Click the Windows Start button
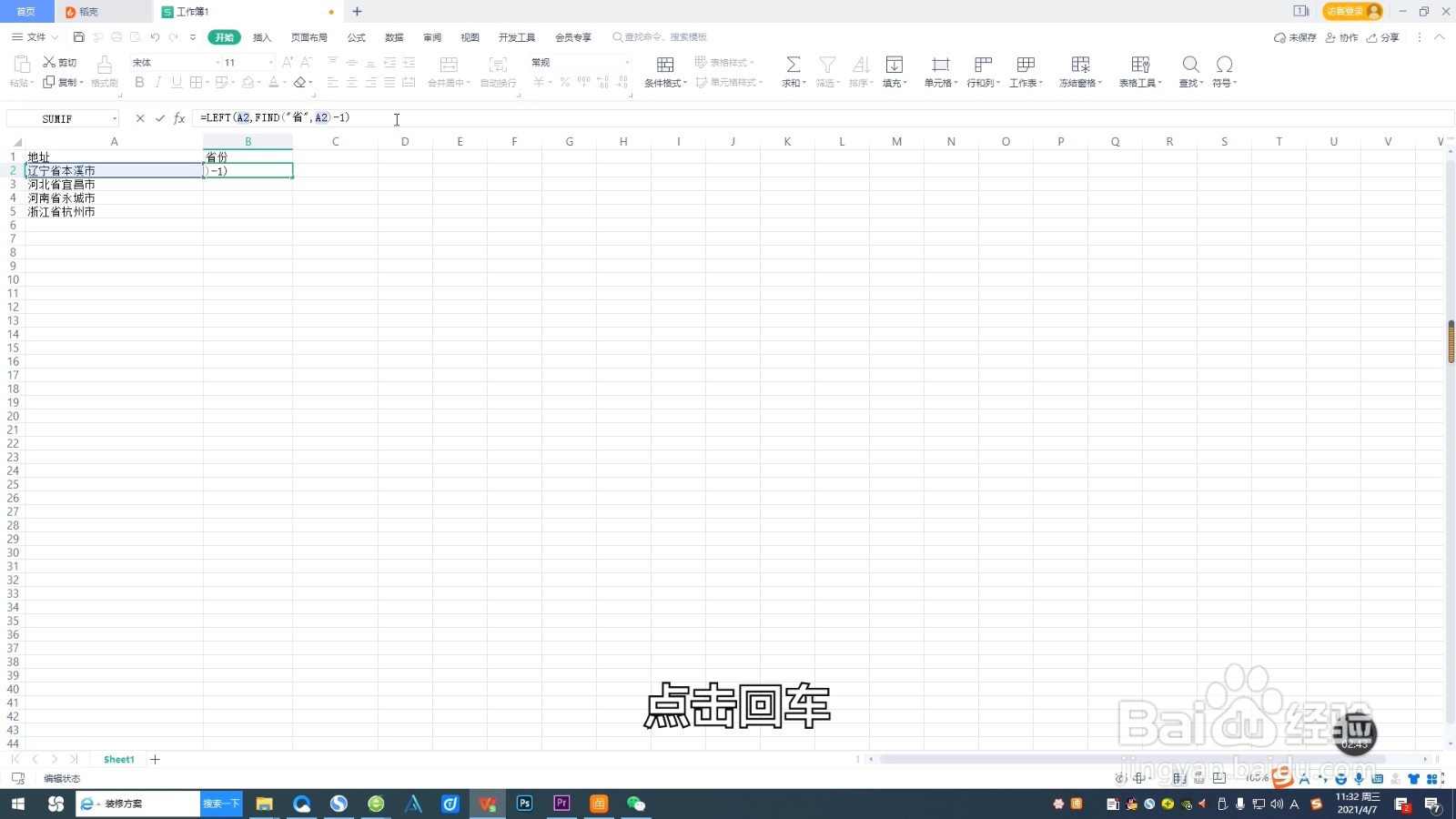Viewport: 1456px width, 819px height. point(18,804)
